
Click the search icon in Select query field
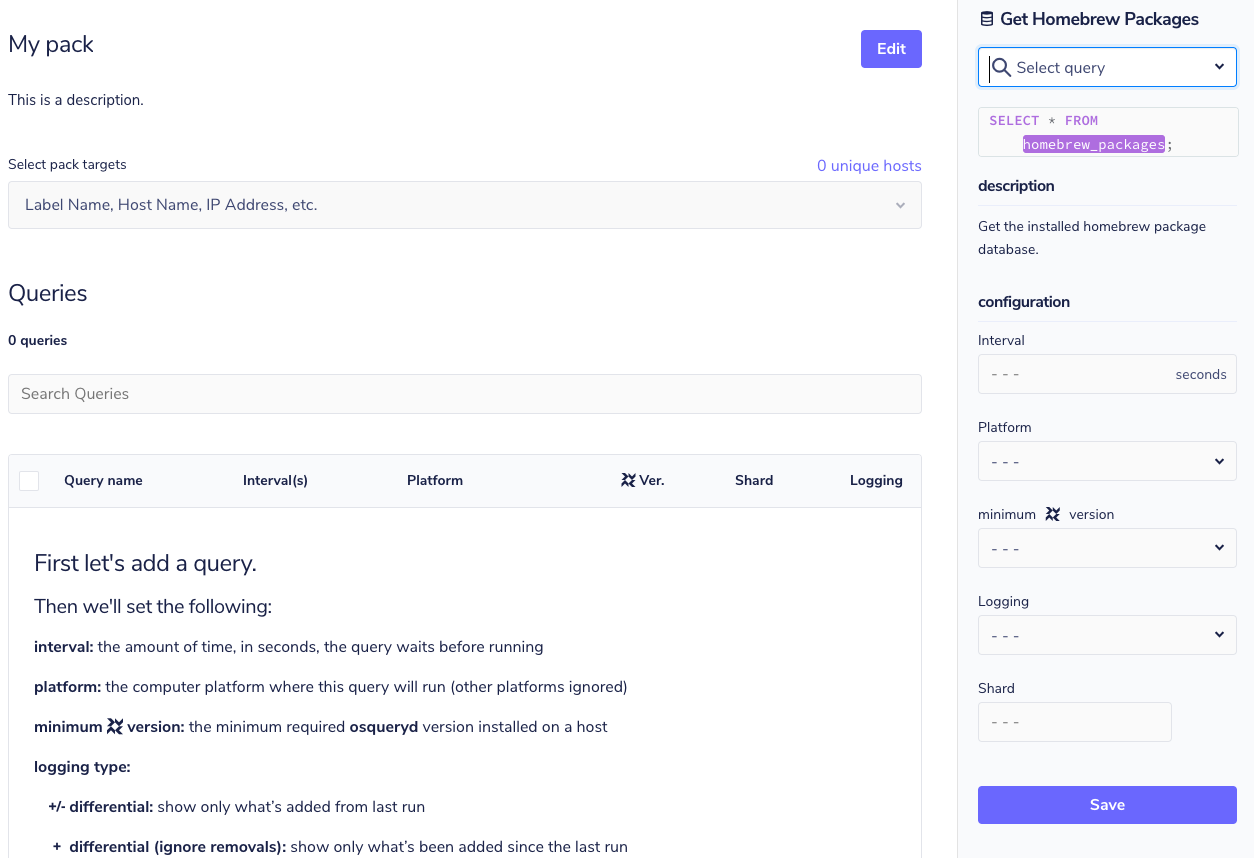1000,67
